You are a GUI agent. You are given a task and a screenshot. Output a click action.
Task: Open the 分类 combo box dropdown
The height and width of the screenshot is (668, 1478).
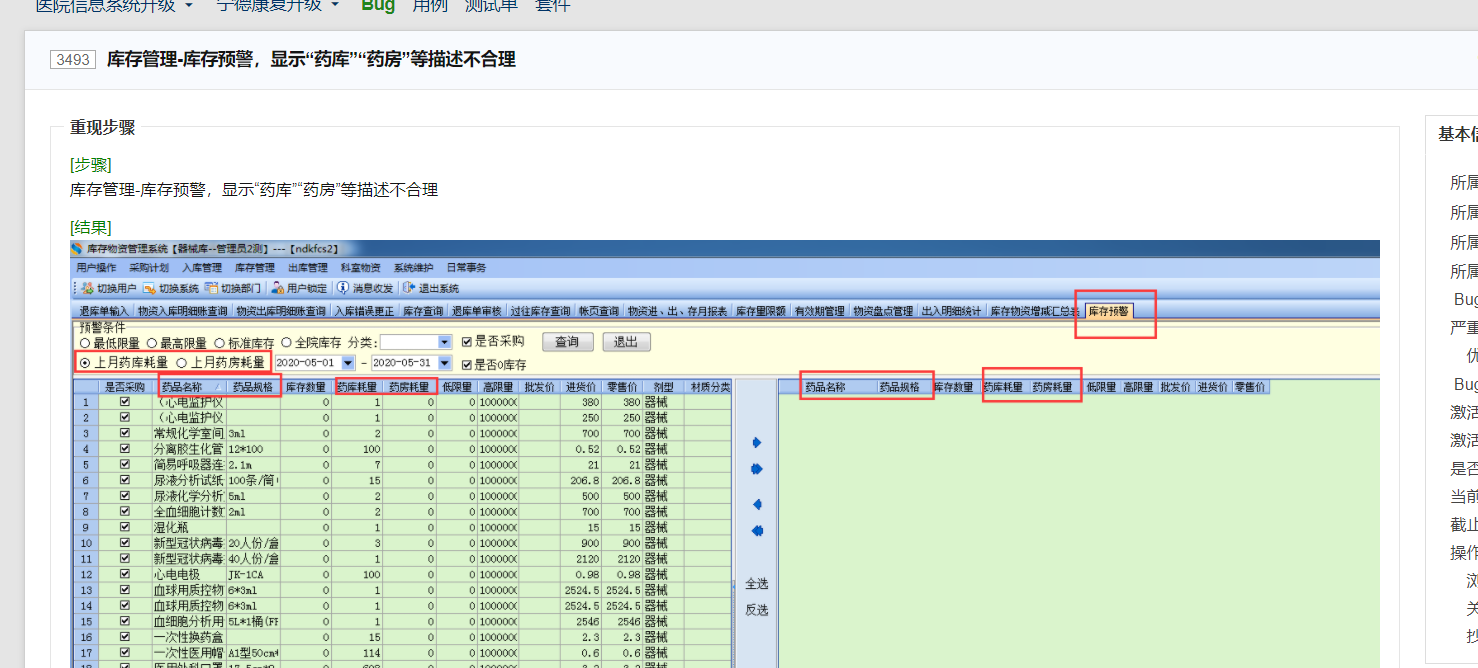pyautogui.click(x=445, y=342)
